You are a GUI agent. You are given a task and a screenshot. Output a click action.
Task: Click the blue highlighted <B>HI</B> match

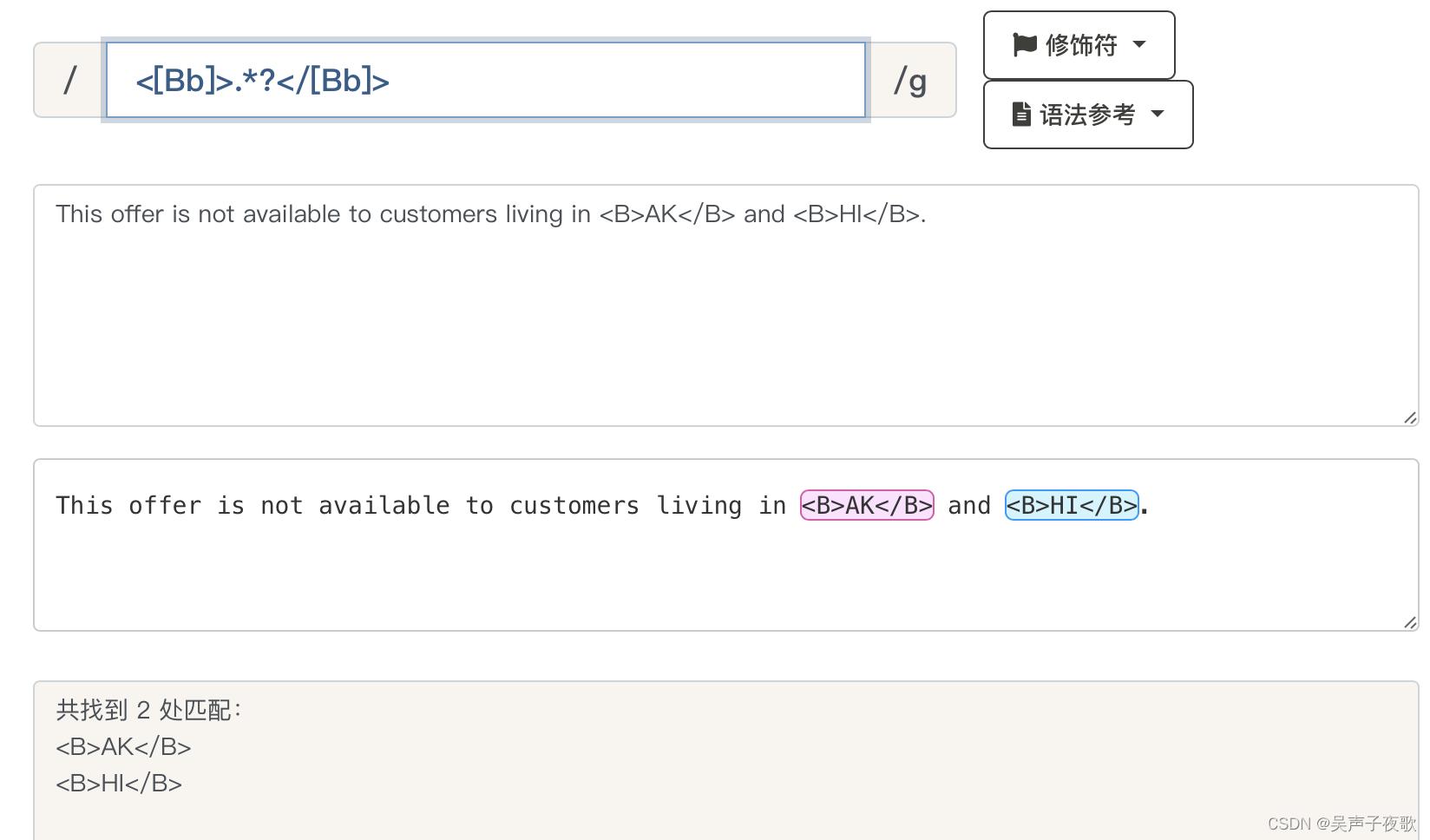[1072, 505]
